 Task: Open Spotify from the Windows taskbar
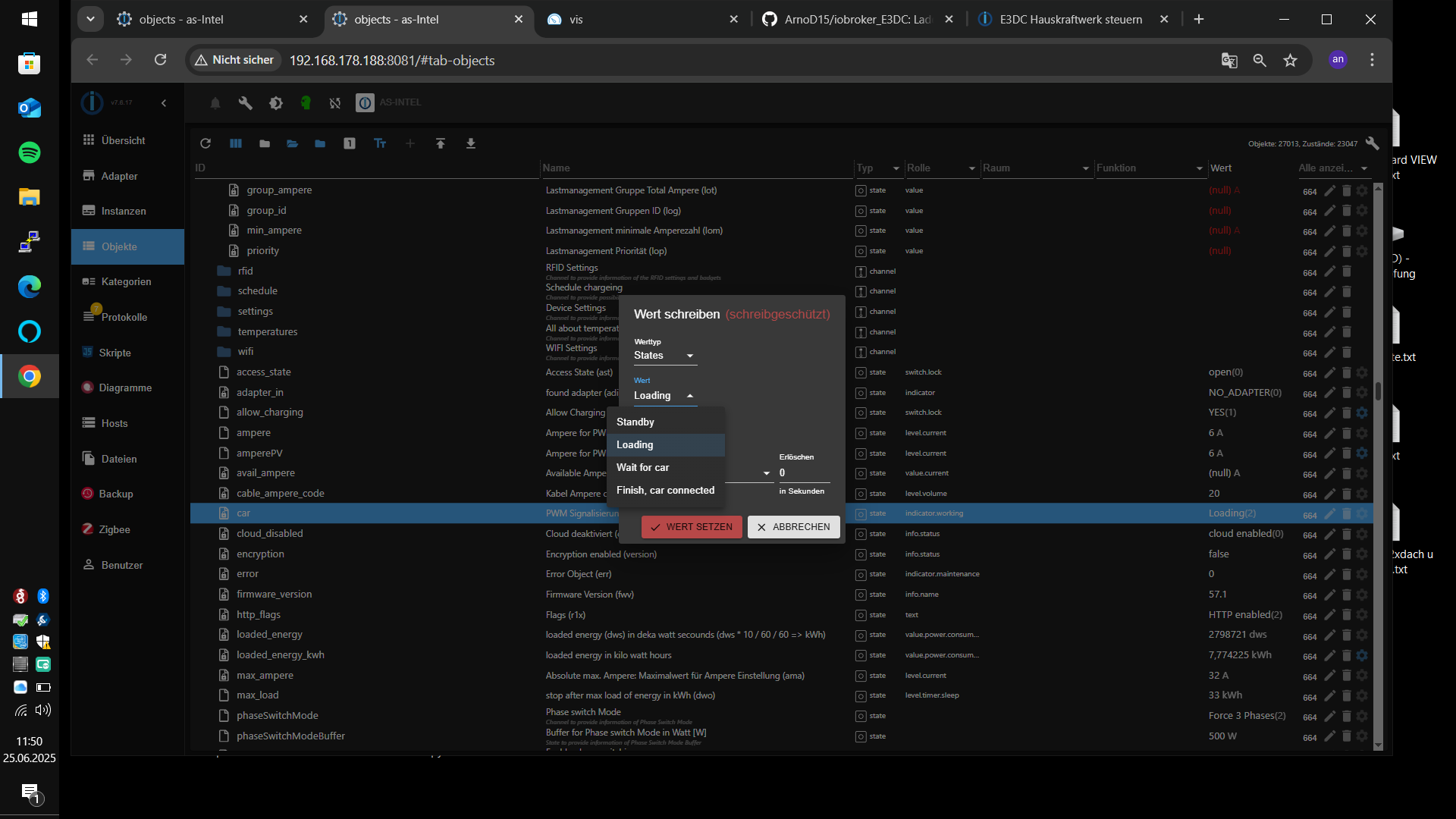tap(30, 152)
